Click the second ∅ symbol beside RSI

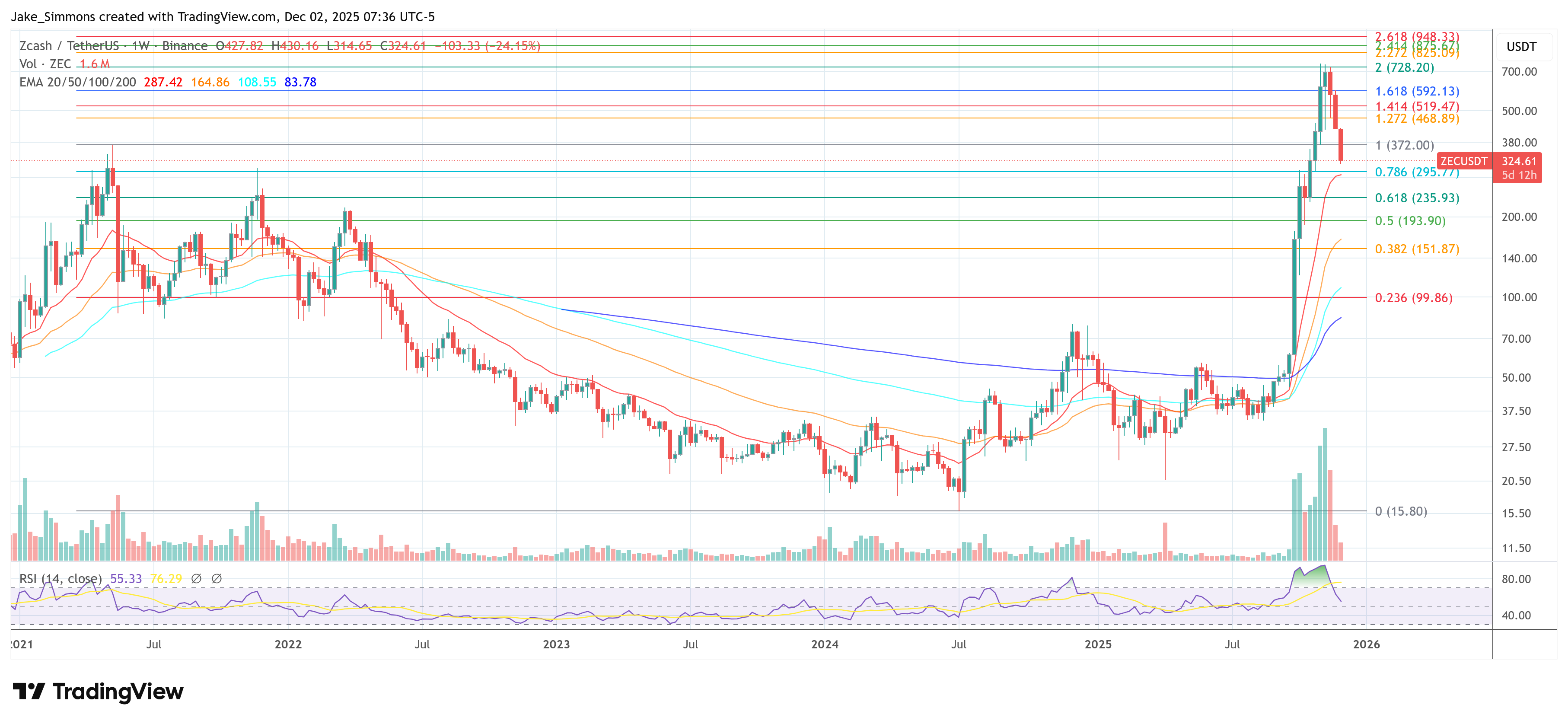click(216, 578)
